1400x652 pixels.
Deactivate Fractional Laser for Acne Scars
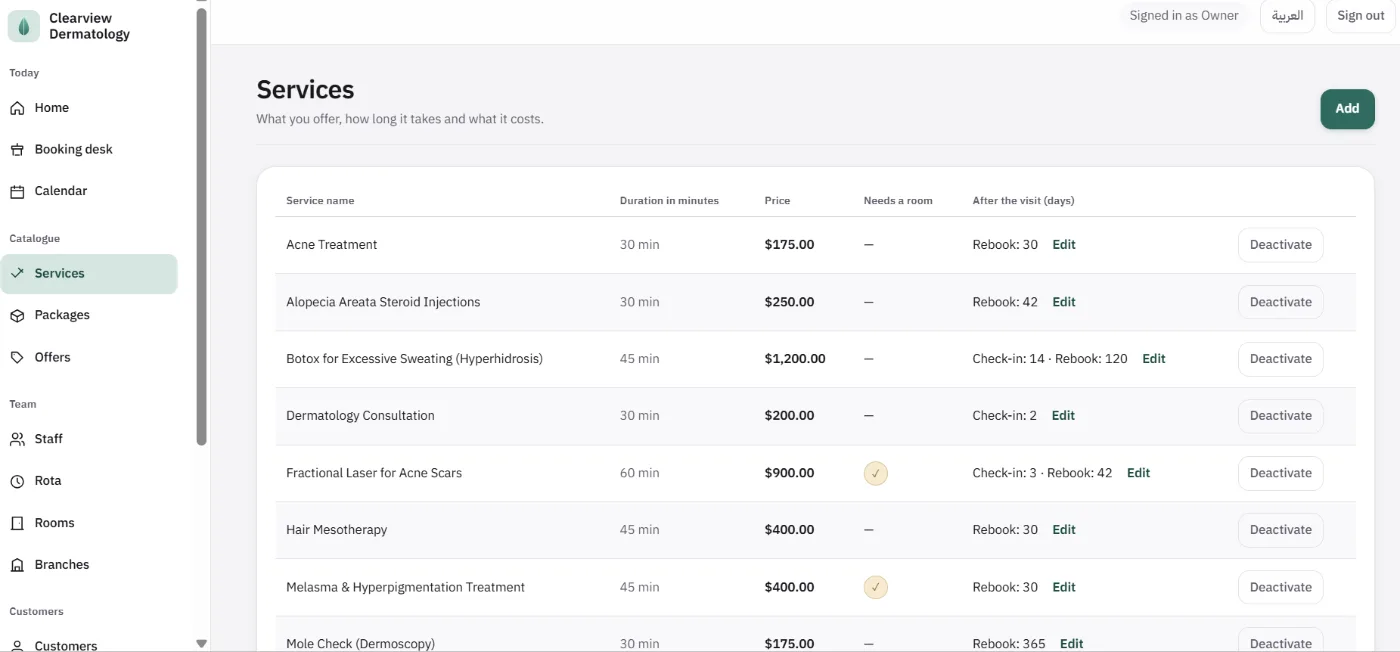tap(1280, 473)
